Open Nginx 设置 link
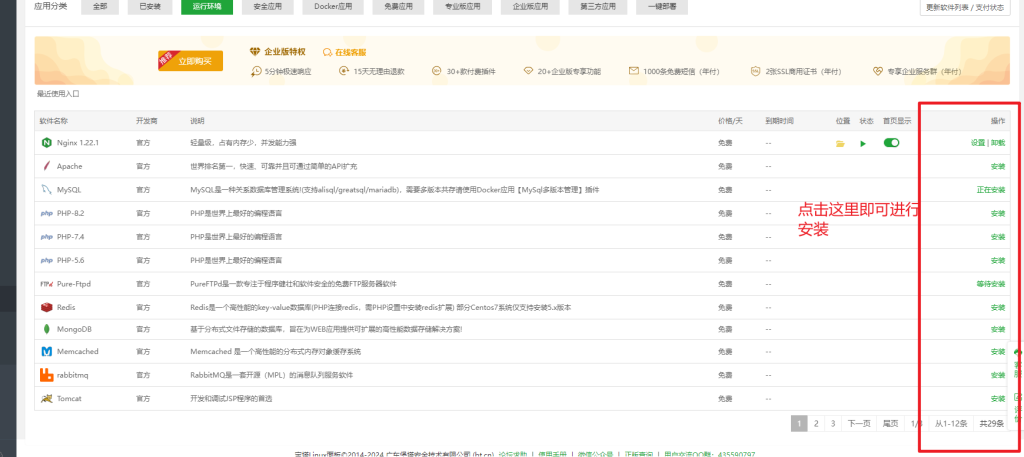Viewport: 1024px width, 457px height. 977,143
